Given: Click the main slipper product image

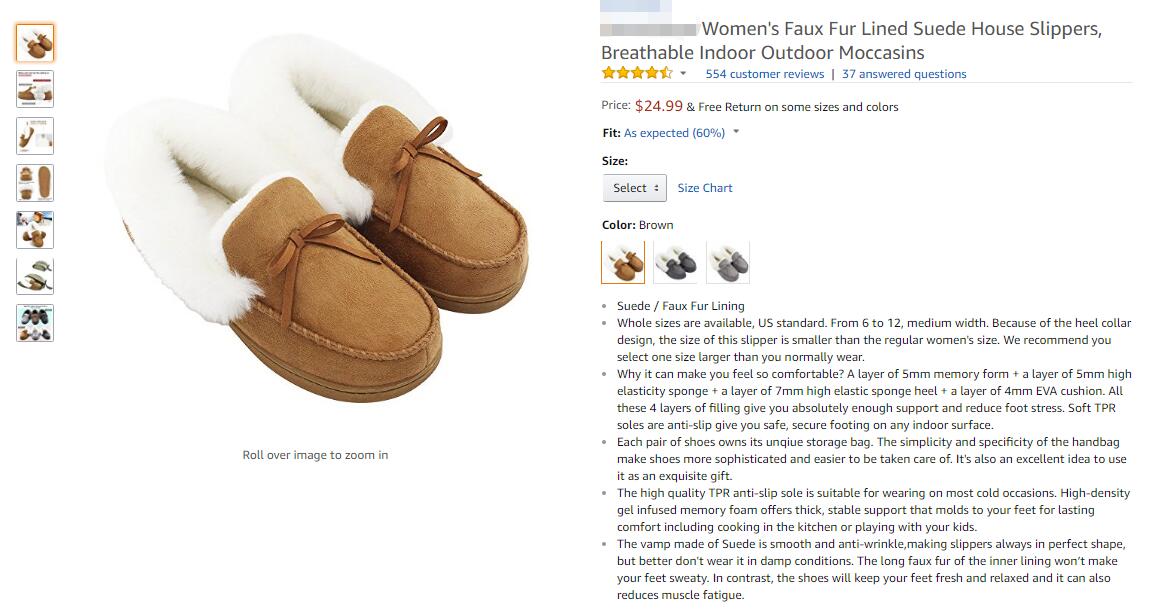Looking at the screenshot, I should (315, 230).
